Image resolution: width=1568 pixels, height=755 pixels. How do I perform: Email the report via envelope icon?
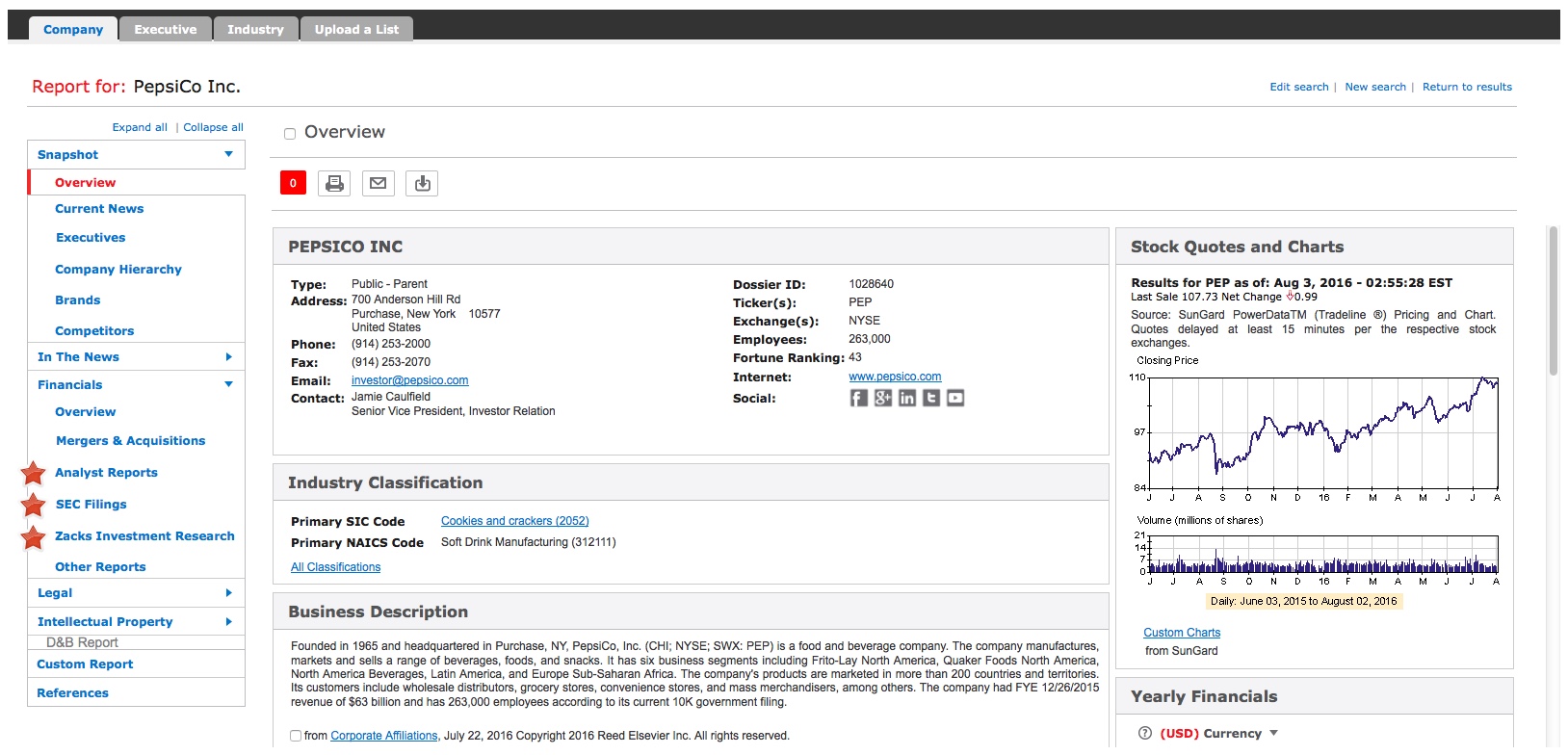click(379, 183)
